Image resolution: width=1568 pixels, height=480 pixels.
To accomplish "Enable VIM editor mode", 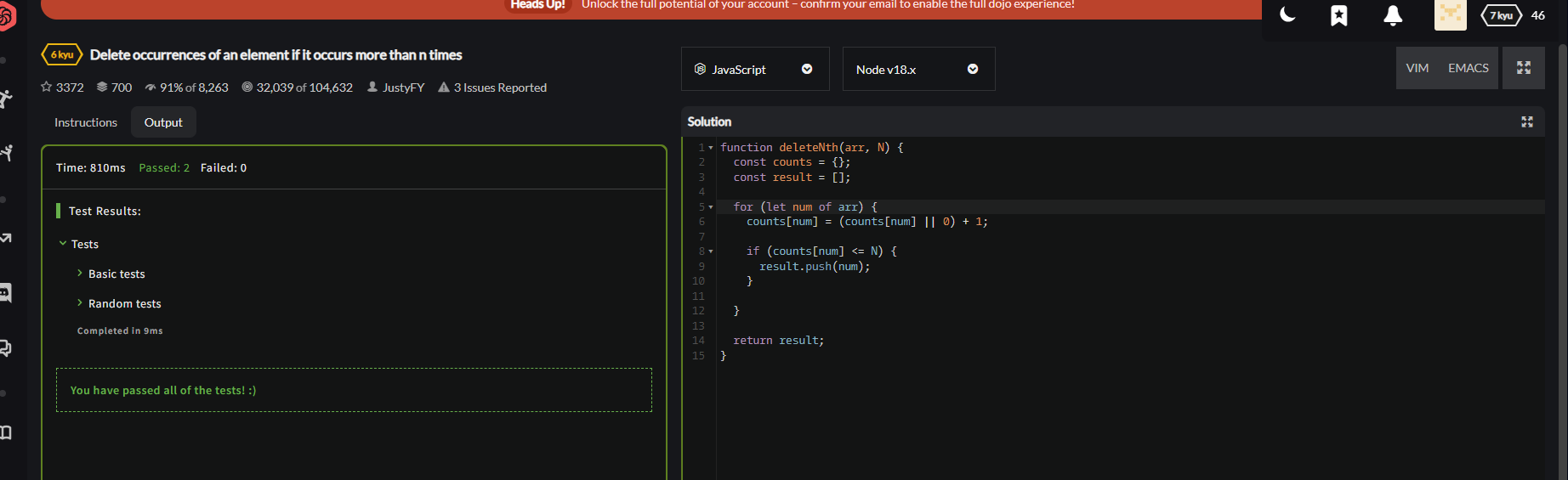I will coord(1417,68).
